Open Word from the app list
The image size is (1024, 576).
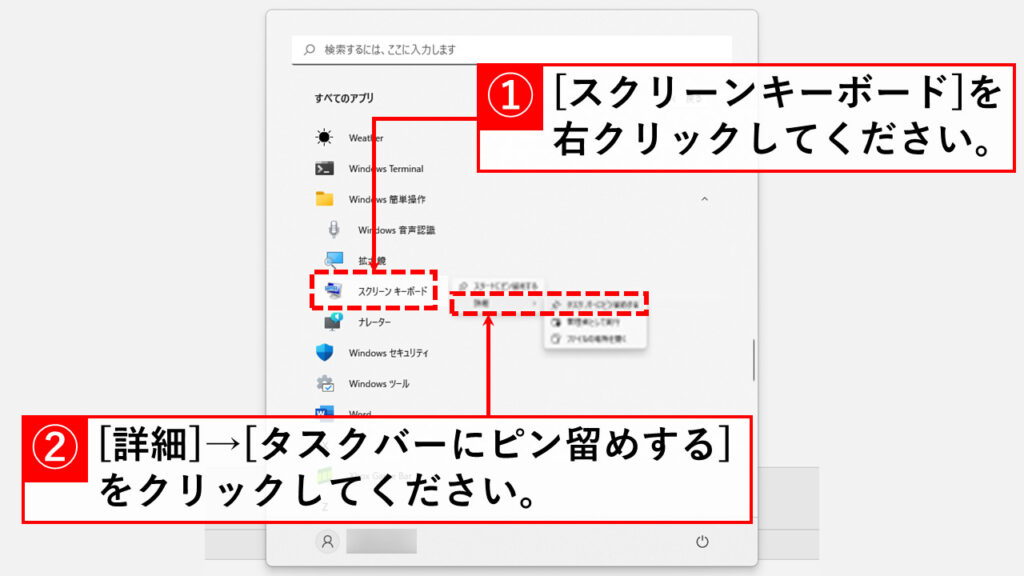(x=344, y=412)
